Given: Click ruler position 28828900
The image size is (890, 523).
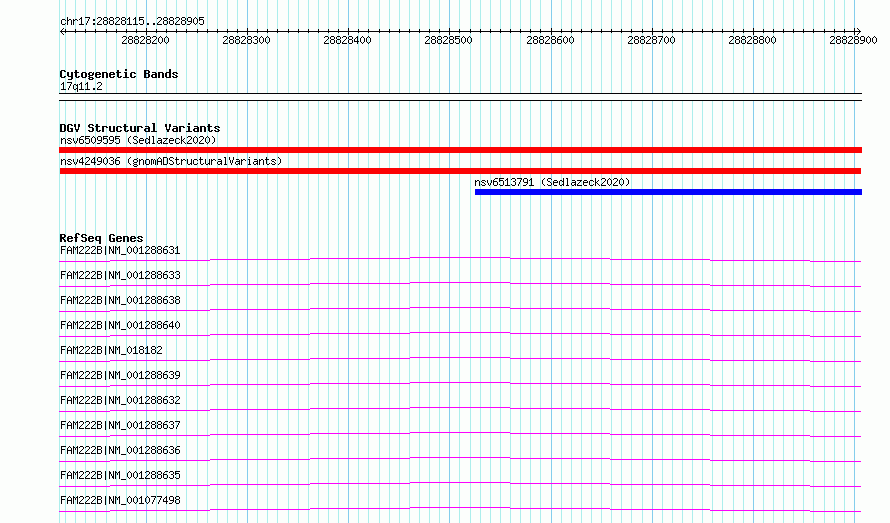Looking at the screenshot, I should (x=854, y=40).
